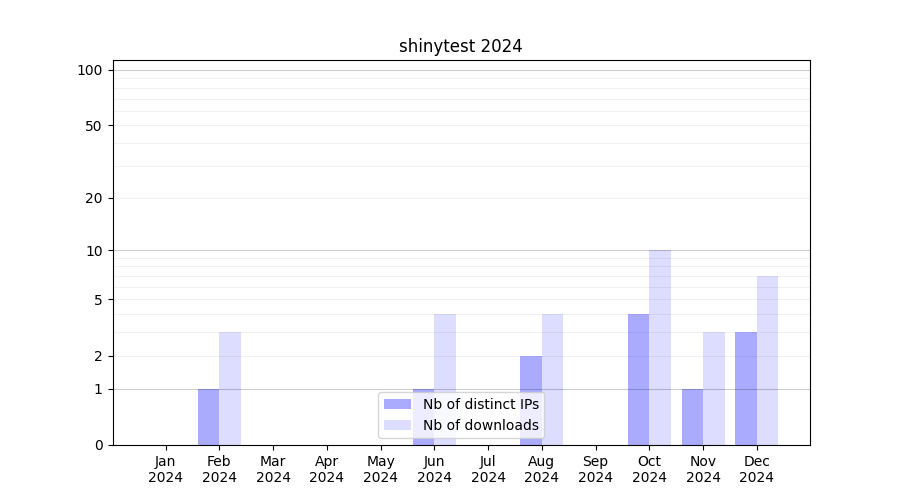
Task: Click the December downloads bar
Action: [x=767, y=360]
